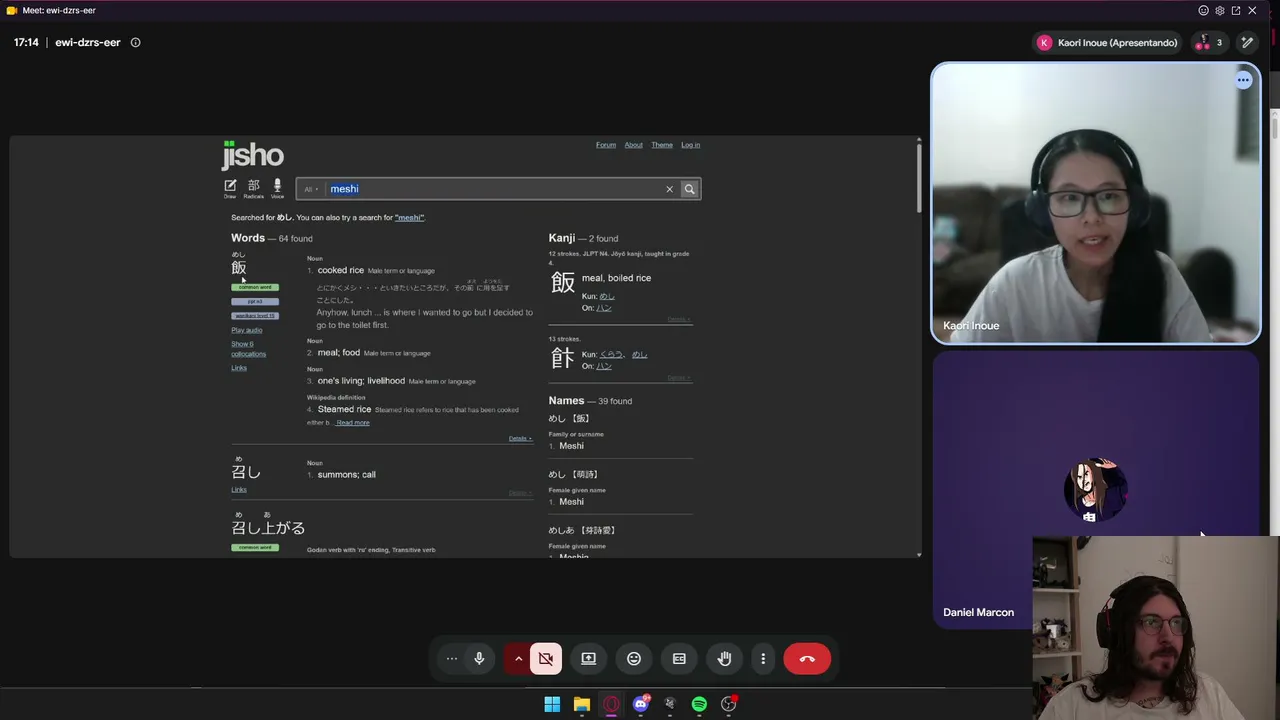This screenshot has width=1280, height=720.
Task: Open Links under the 召し entry
Action: click(239, 490)
